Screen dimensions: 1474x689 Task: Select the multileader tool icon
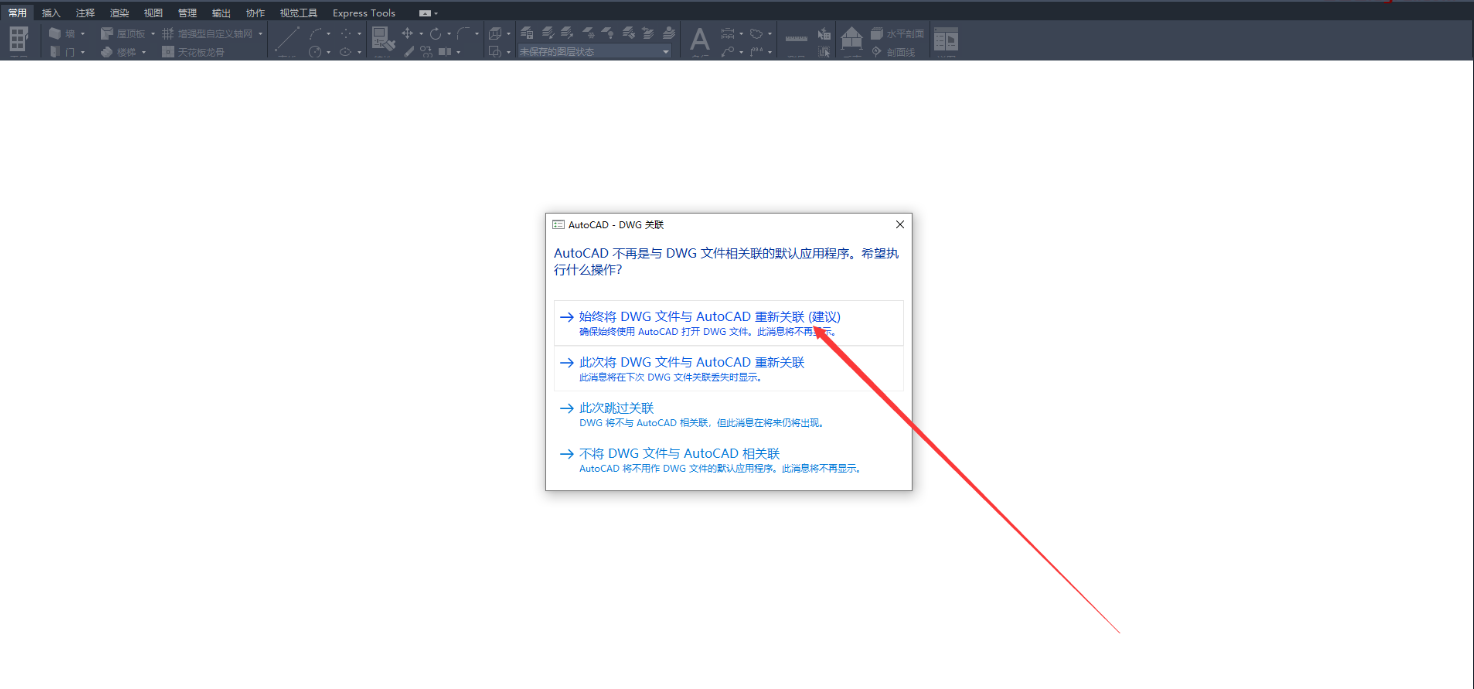click(727, 52)
